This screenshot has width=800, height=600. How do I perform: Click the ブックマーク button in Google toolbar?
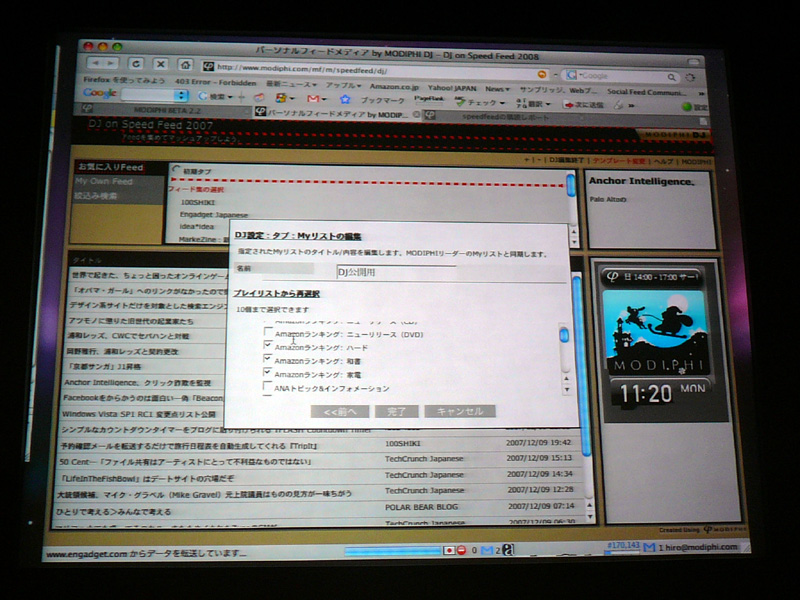(x=383, y=101)
